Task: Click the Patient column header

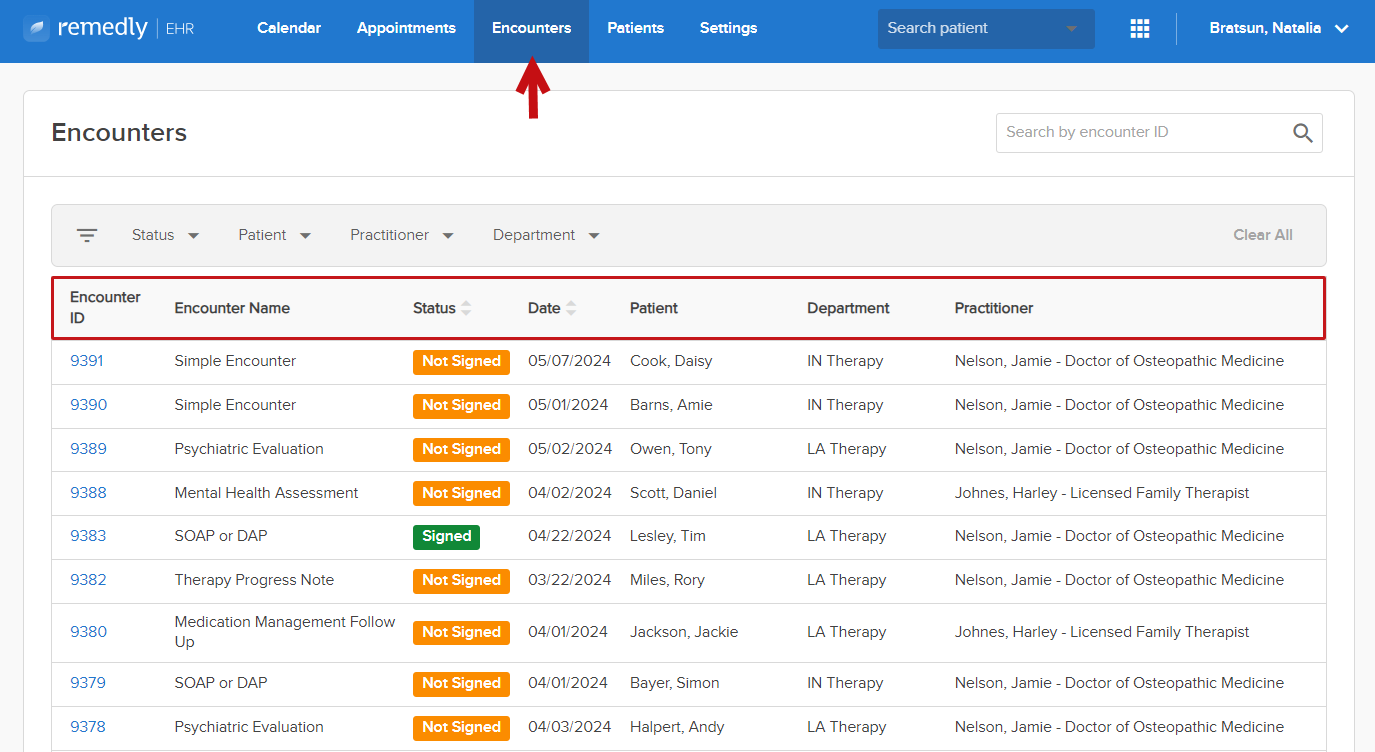Action: coord(654,308)
